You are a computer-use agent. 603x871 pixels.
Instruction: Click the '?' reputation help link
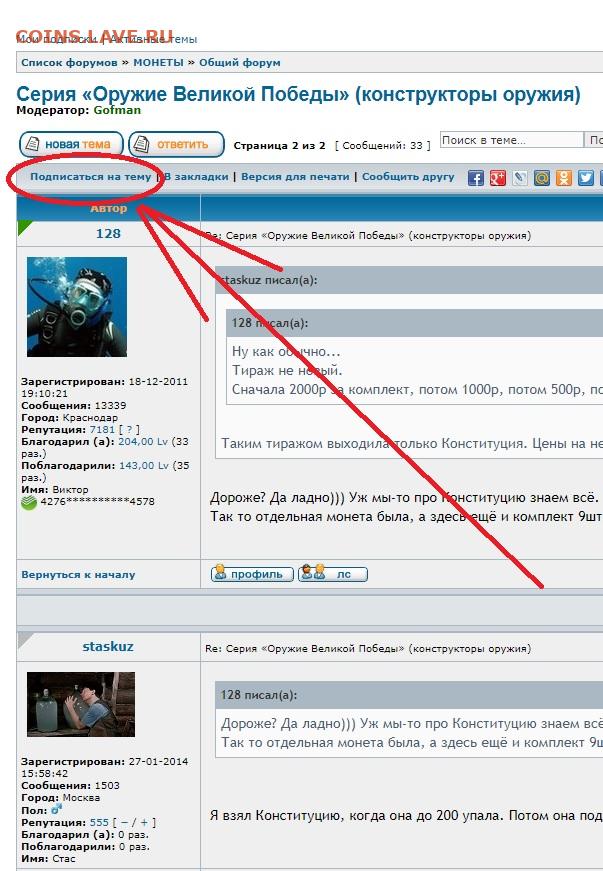[x=129, y=429]
